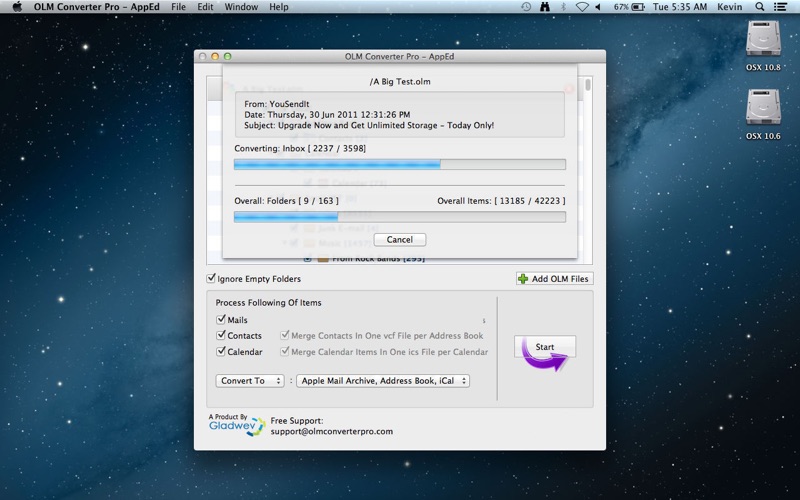Minimize the OLM Converter Pro window
800x500 pixels.
(x=215, y=56)
